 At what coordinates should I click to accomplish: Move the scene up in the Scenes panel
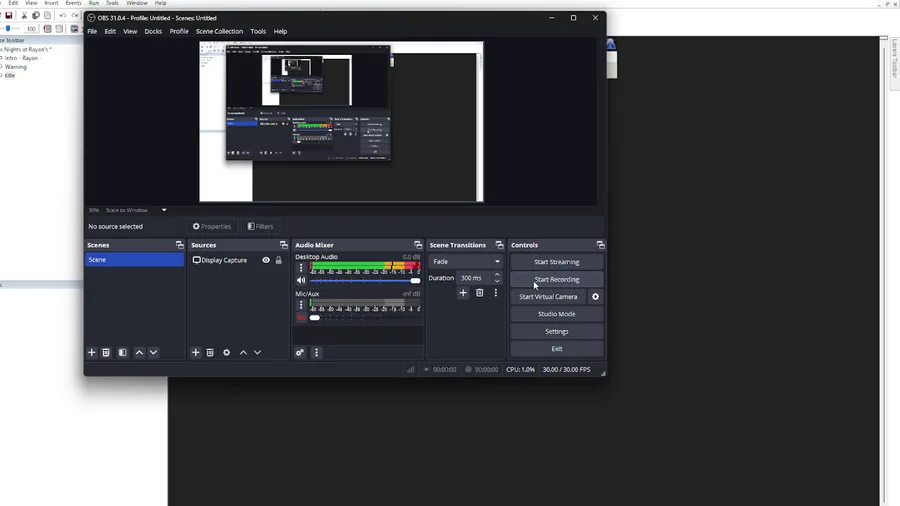pyautogui.click(x=139, y=352)
